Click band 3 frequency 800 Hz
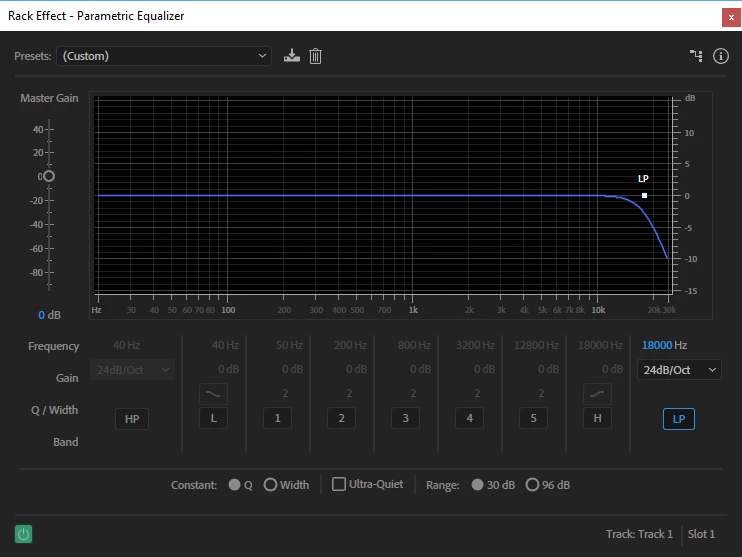The height and width of the screenshot is (557, 742). [x=414, y=345]
